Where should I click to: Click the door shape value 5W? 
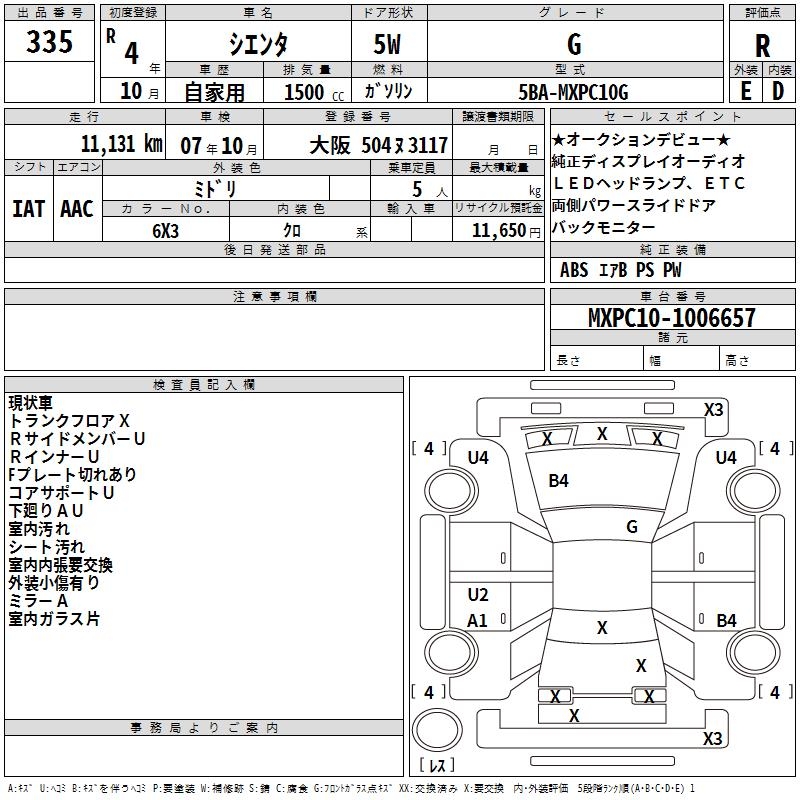(388, 44)
